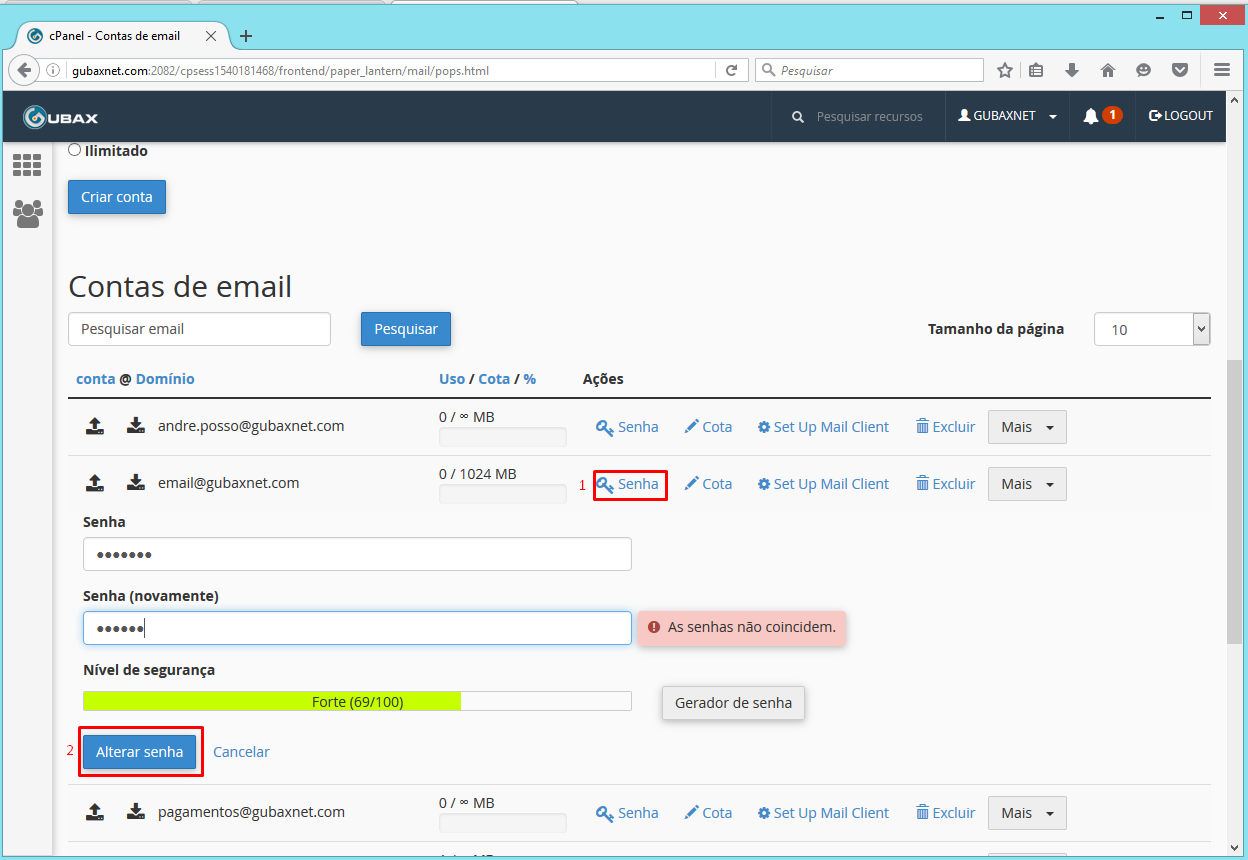The height and width of the screenshot is (860, 1248).
Task: Open Set Up Mail Client gear for email@gubaxnet.com
Action: click(822, 483)
